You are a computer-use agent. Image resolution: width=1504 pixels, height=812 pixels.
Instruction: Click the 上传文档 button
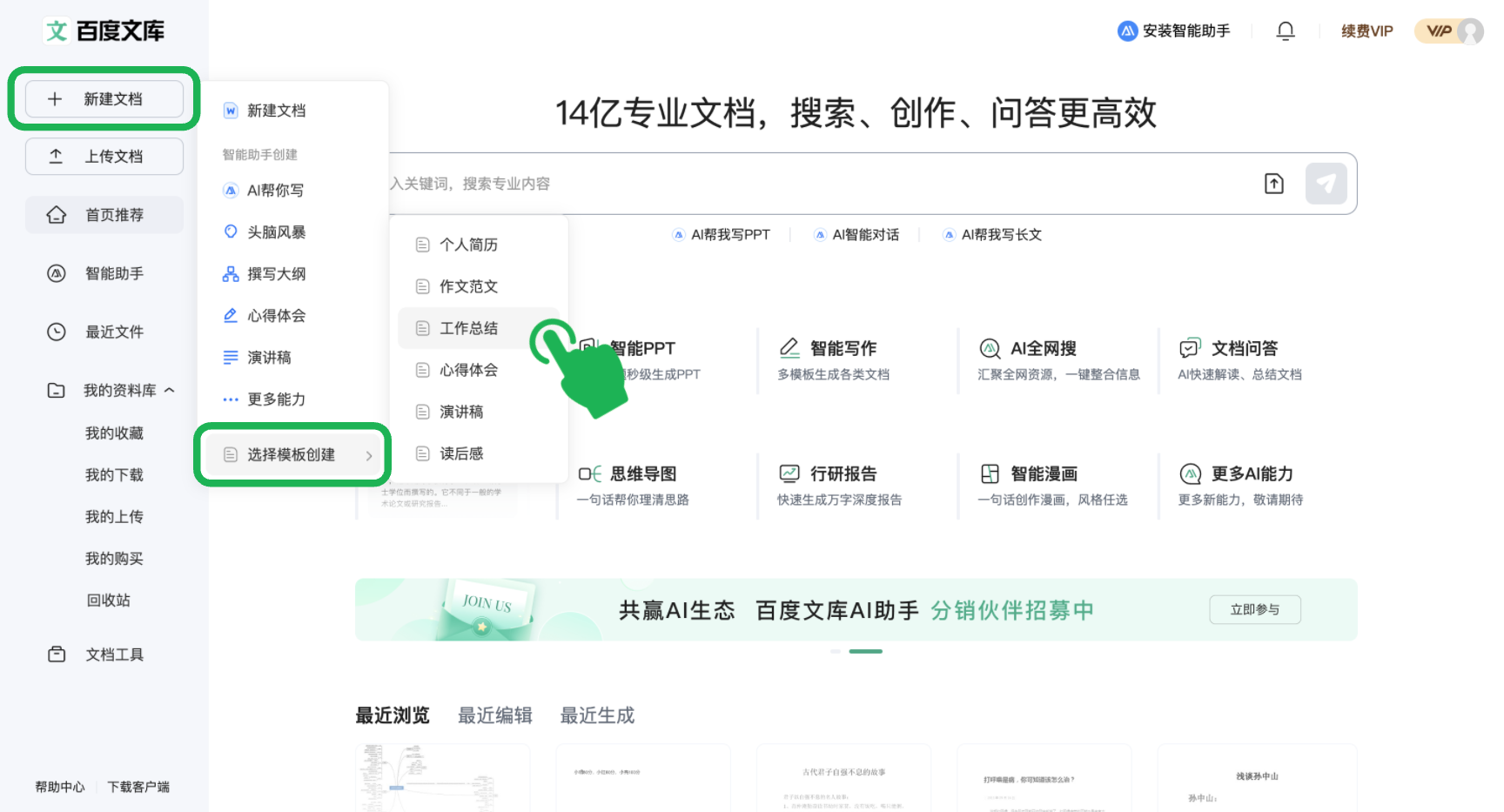click(104, 157)
